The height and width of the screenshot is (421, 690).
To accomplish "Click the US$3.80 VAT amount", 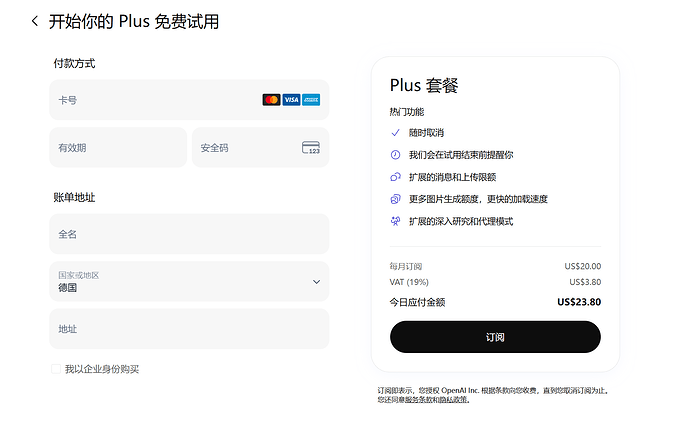I will point(585,282).
